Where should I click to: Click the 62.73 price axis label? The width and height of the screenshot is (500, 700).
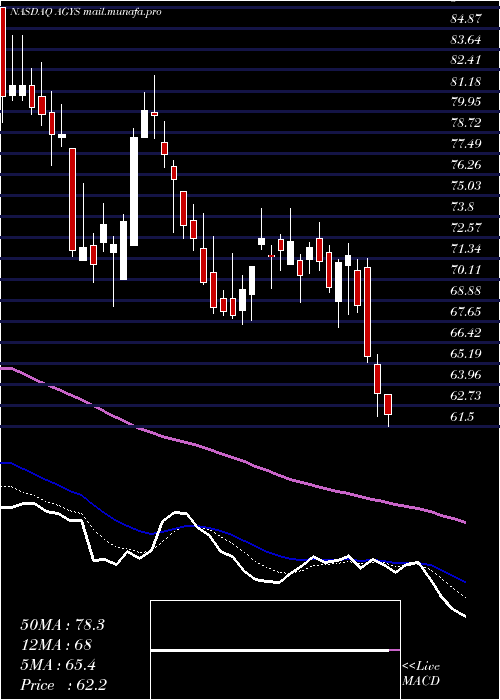tap(466, 395)
